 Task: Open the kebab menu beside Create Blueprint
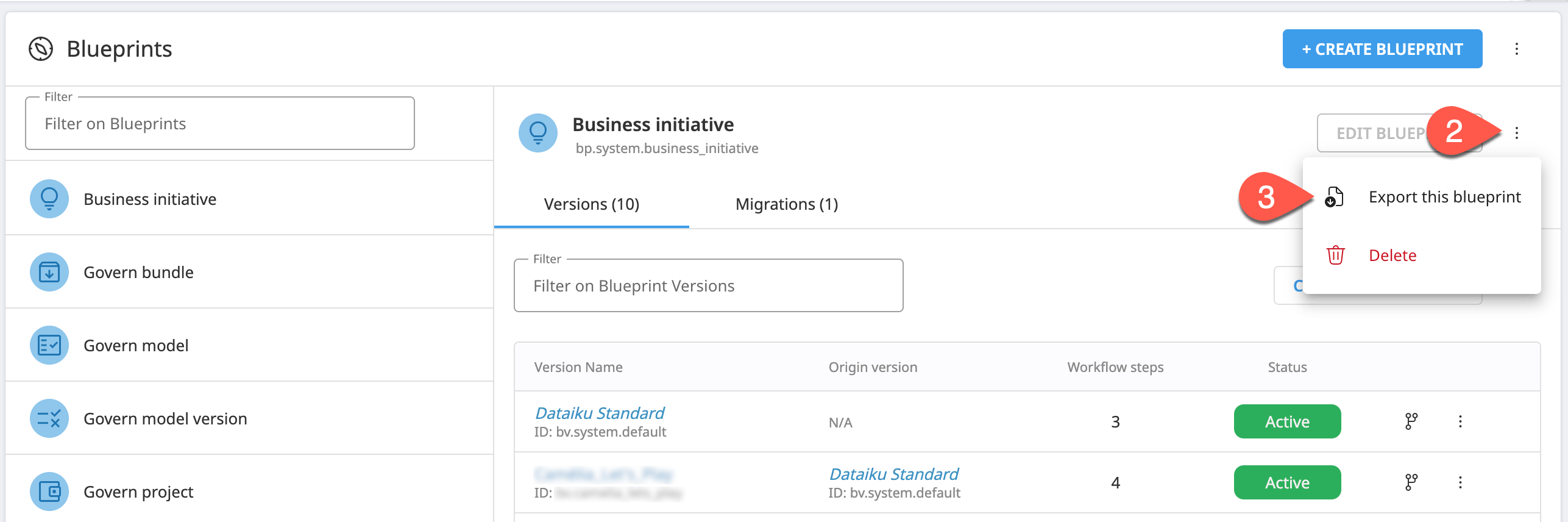[1517, 49]
